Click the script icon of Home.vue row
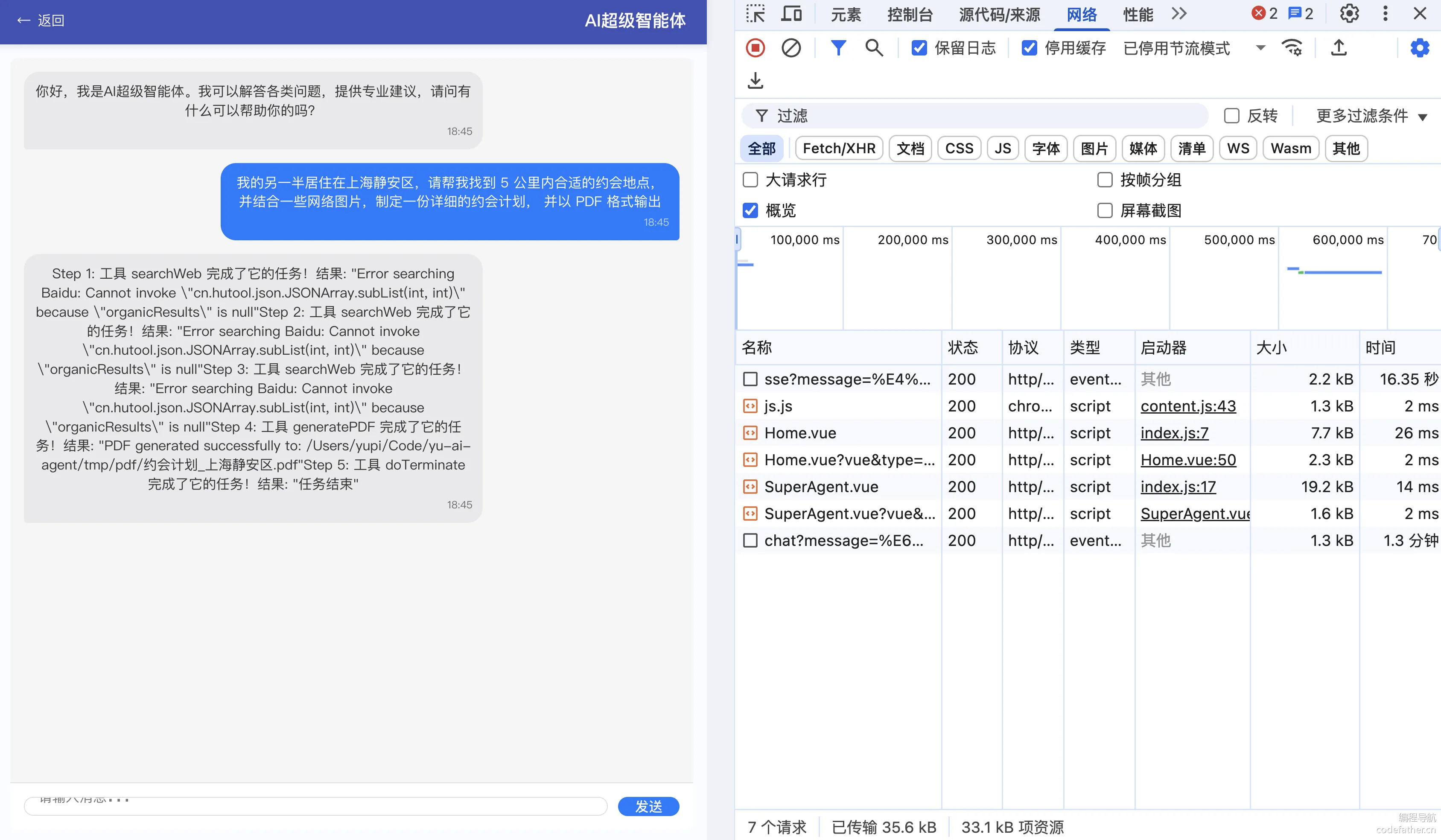The height and width of the screenshot is (840, 1441). [x=750, y=433]
